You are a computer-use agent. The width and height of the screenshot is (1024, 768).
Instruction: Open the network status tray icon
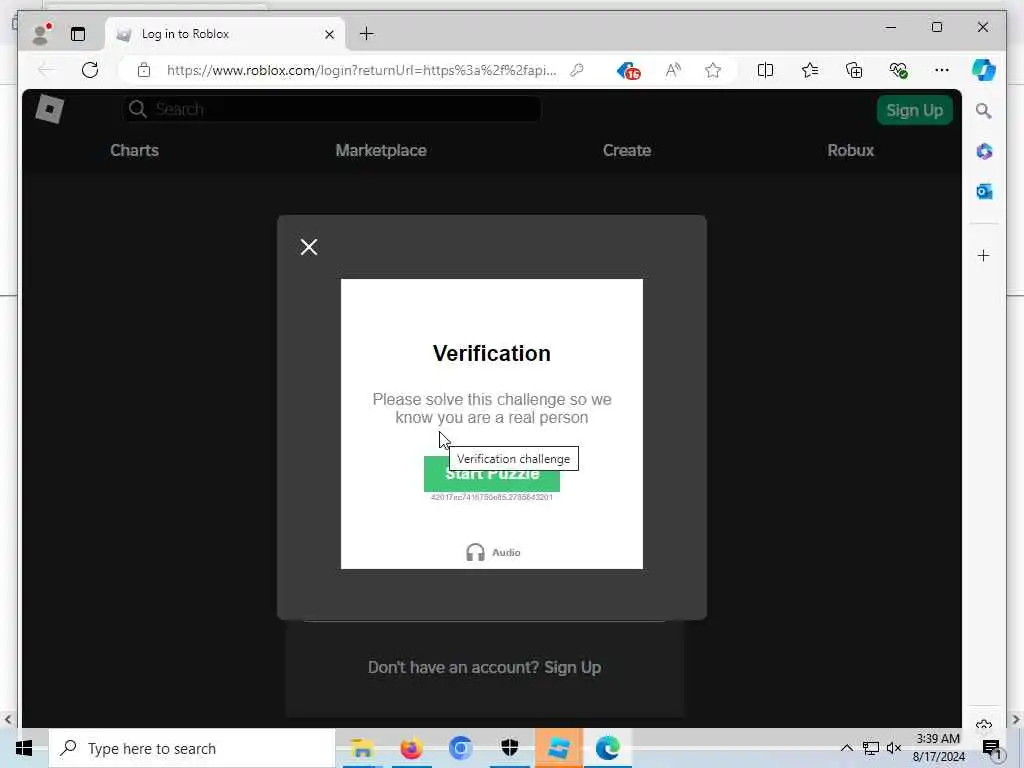871,748
